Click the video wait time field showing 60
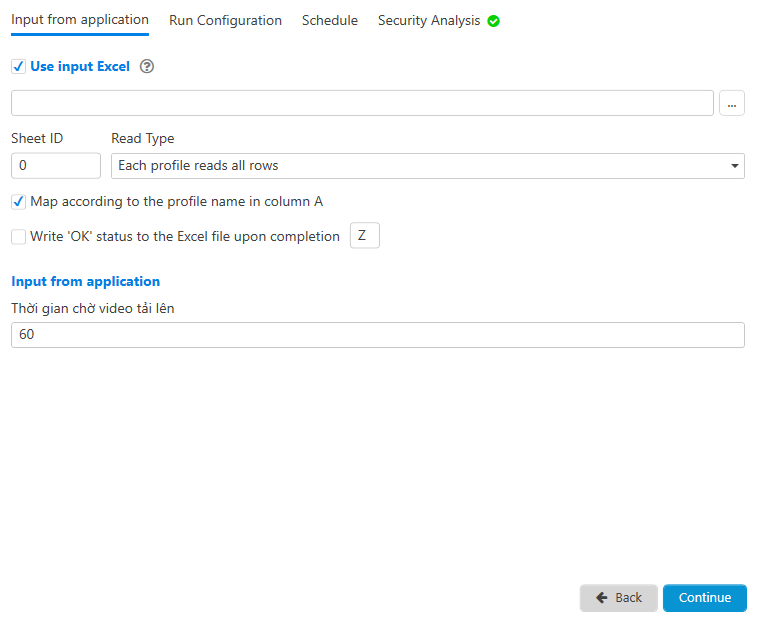 pyautogui.click(x=377, y=335)
